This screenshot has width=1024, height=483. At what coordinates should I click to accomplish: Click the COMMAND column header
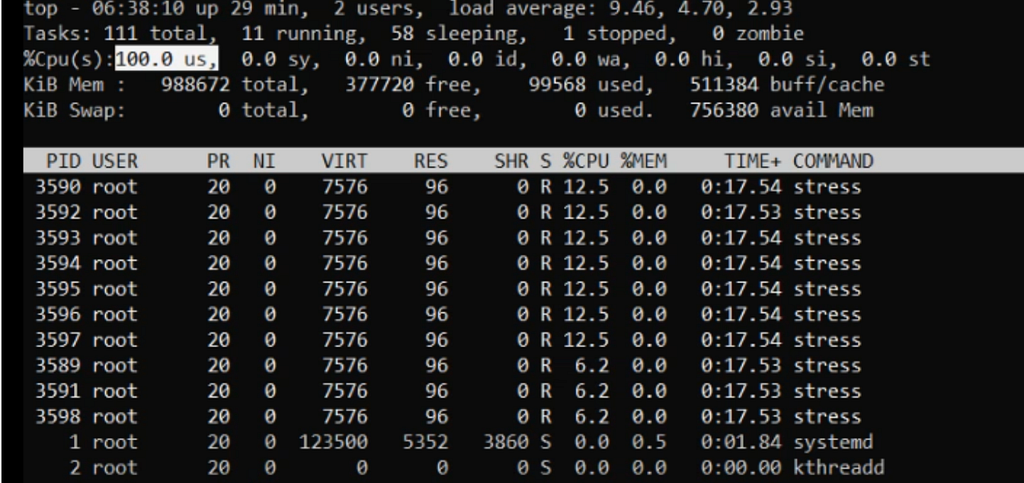pyautogui.click(x=833, y=161)
